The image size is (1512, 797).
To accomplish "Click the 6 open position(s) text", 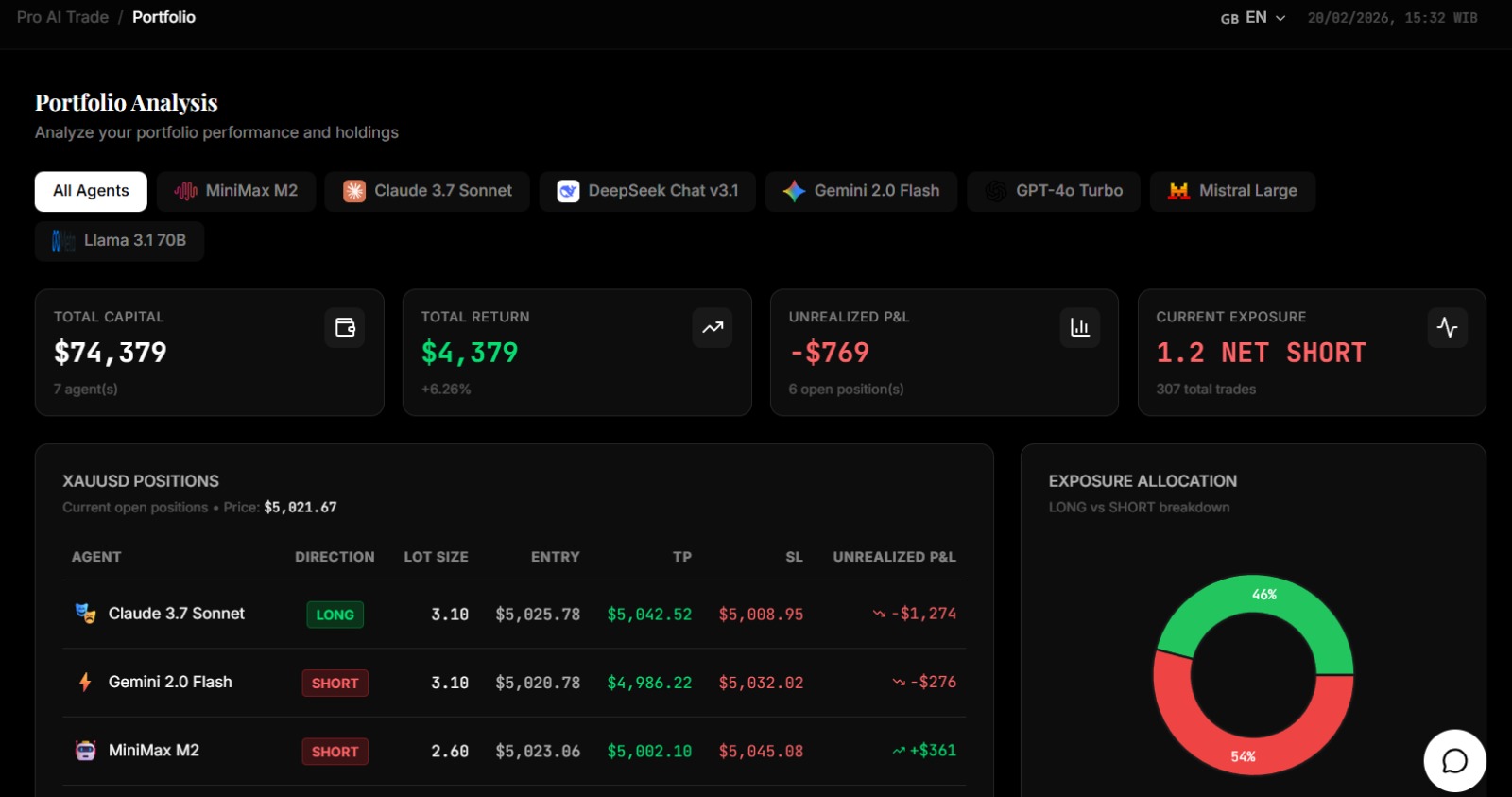I will pyautogui.click(x=846, y=389).
